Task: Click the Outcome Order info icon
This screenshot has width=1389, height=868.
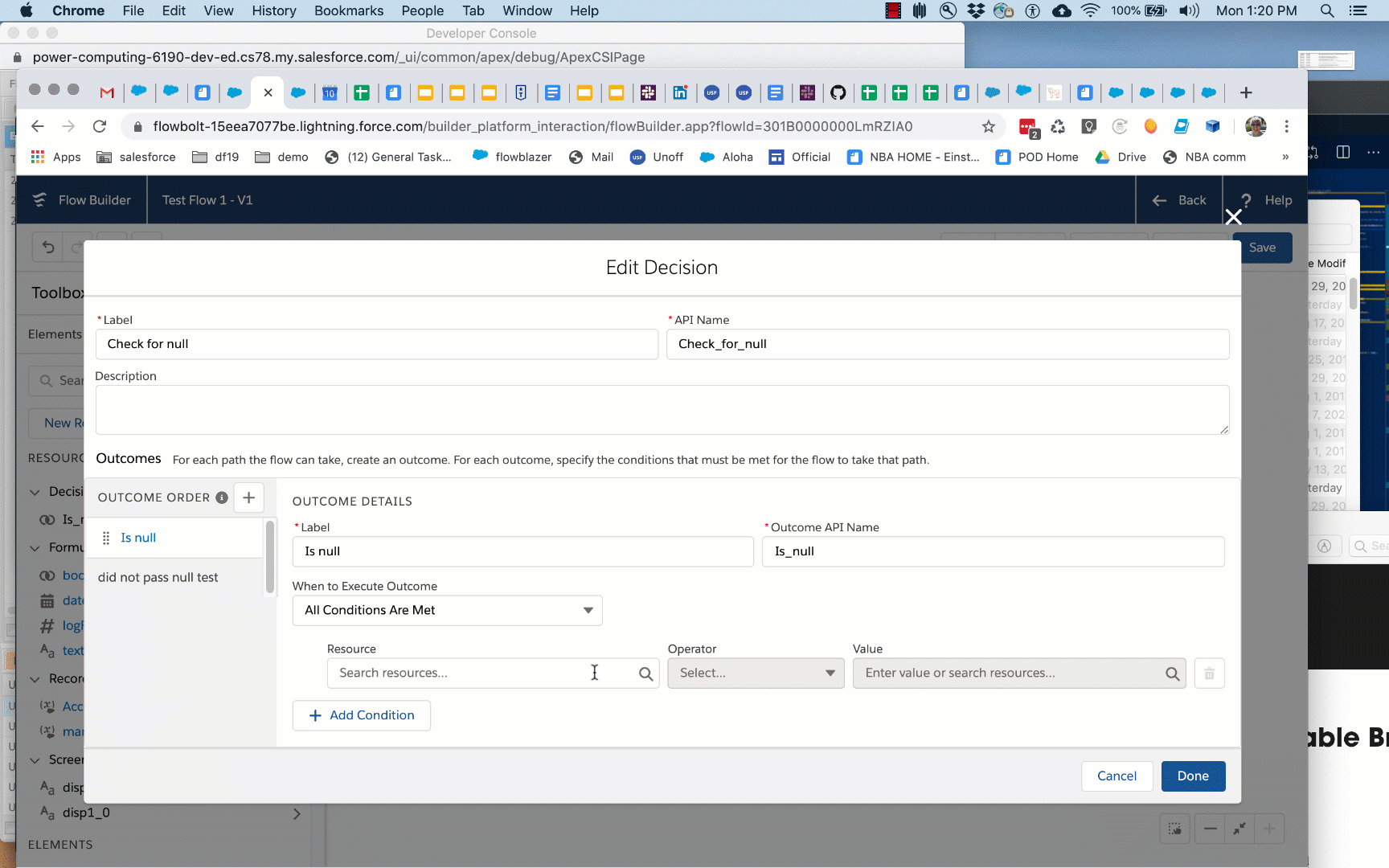Action: coord(222,497)
